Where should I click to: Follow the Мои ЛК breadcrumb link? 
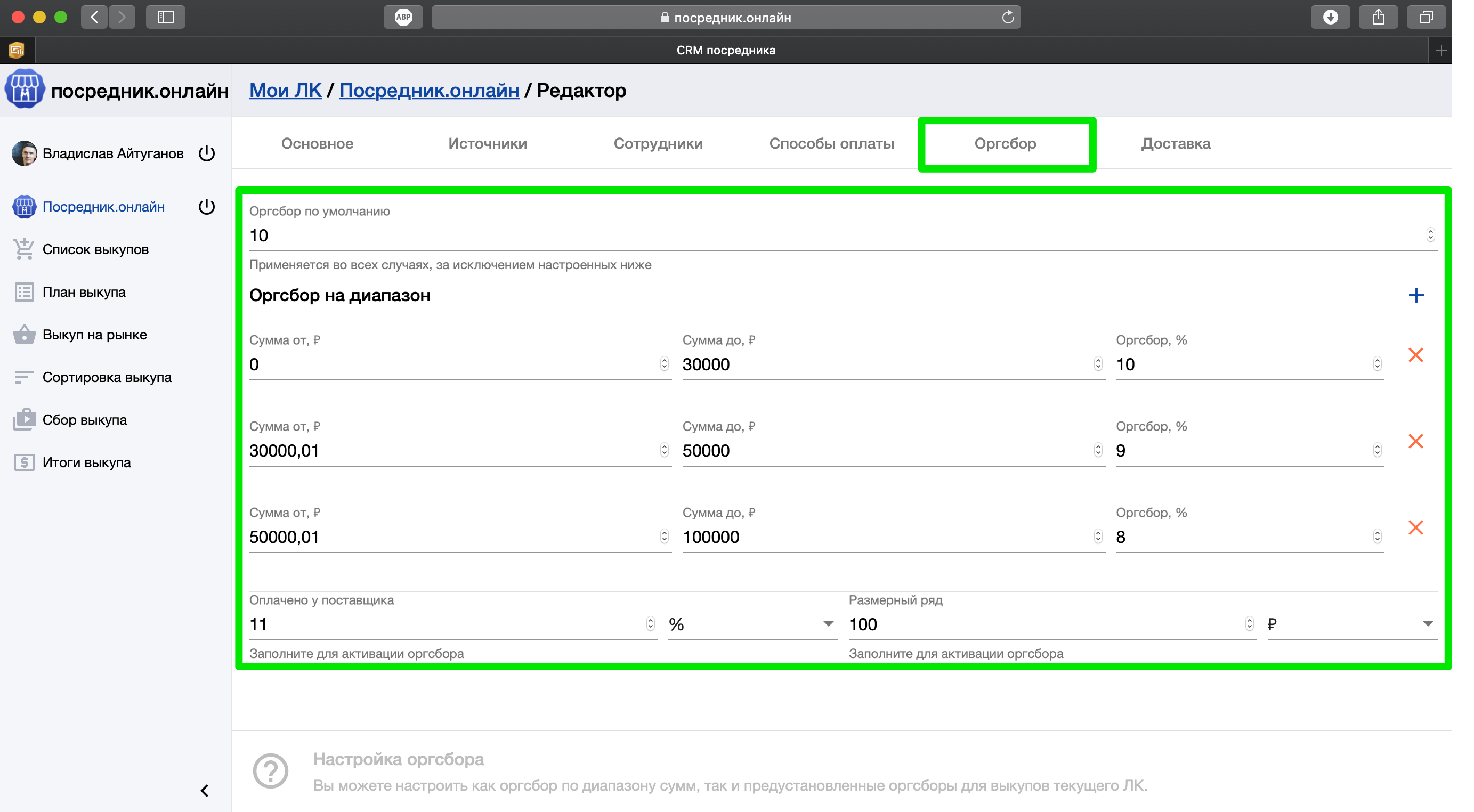click(285, 91)
